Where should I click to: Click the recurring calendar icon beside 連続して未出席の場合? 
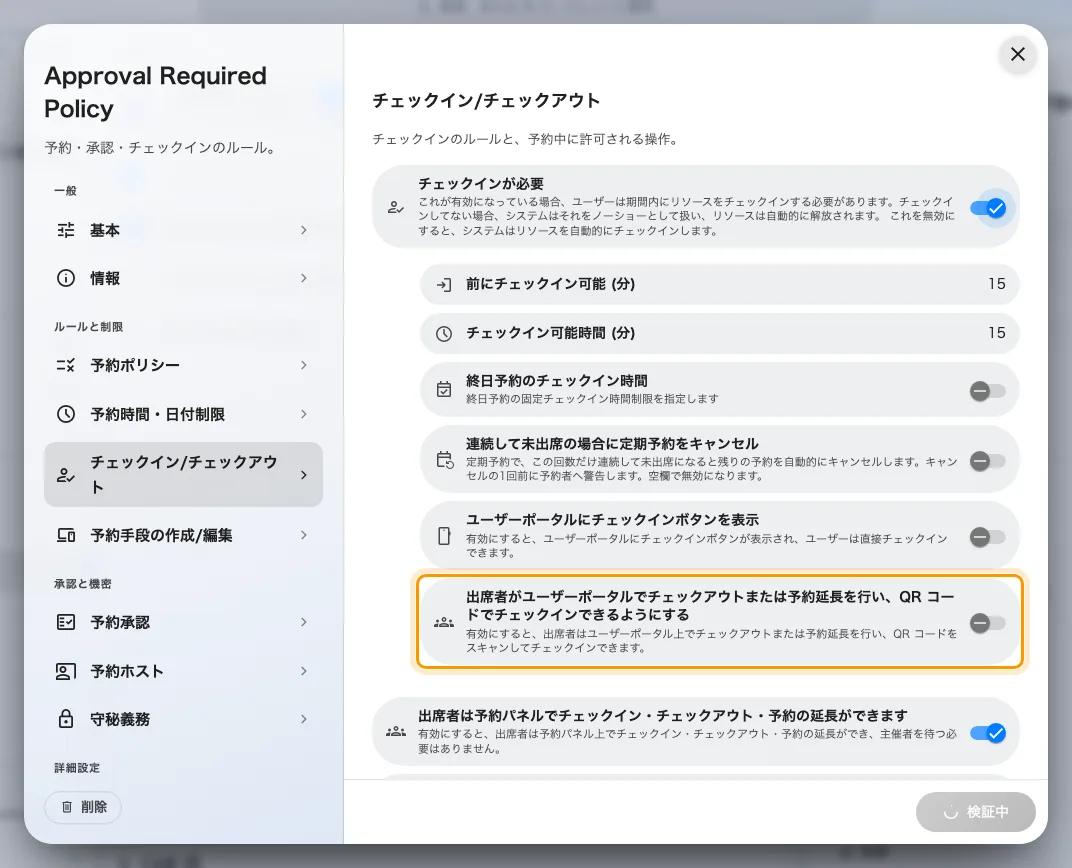point(444,460)
